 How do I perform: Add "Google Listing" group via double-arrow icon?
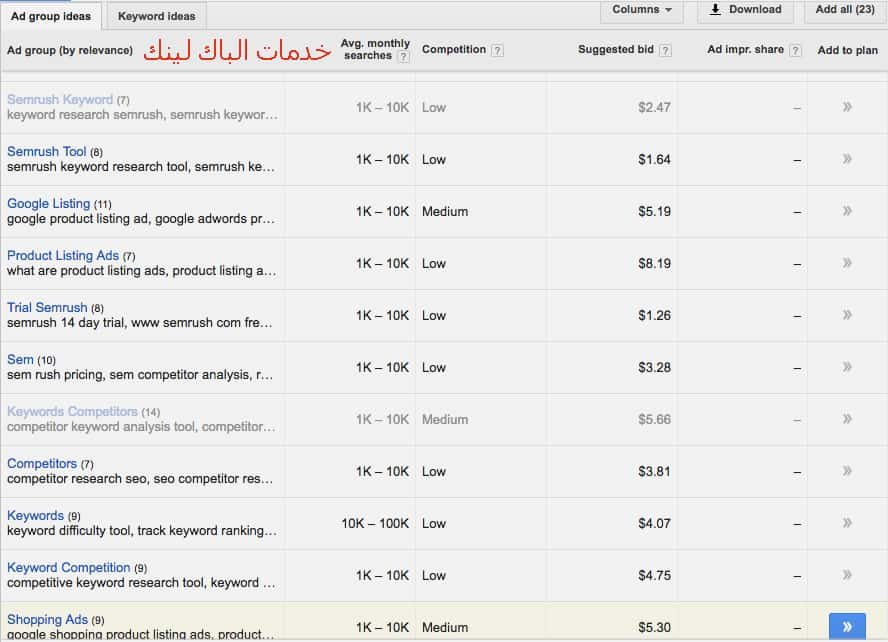pyautogui.click(x=847, y=211)
